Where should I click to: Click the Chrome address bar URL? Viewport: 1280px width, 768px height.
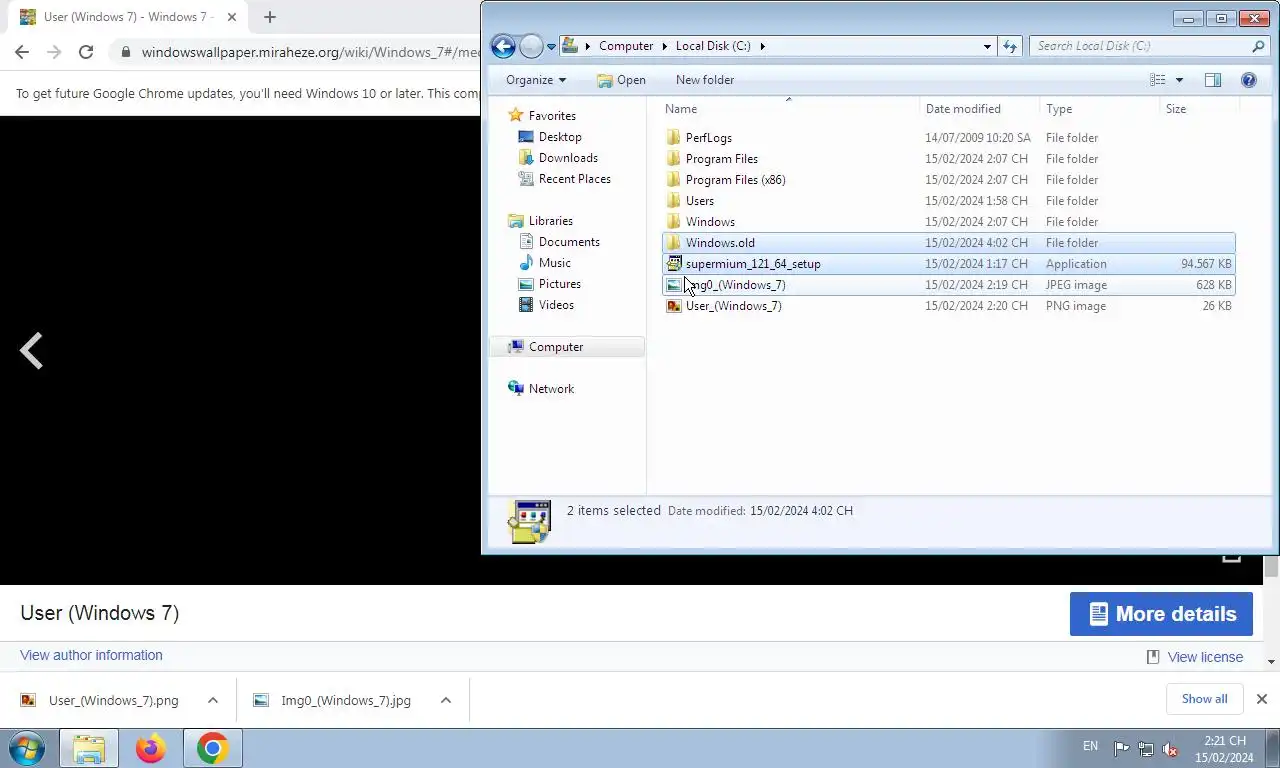[x=310, y=52]
